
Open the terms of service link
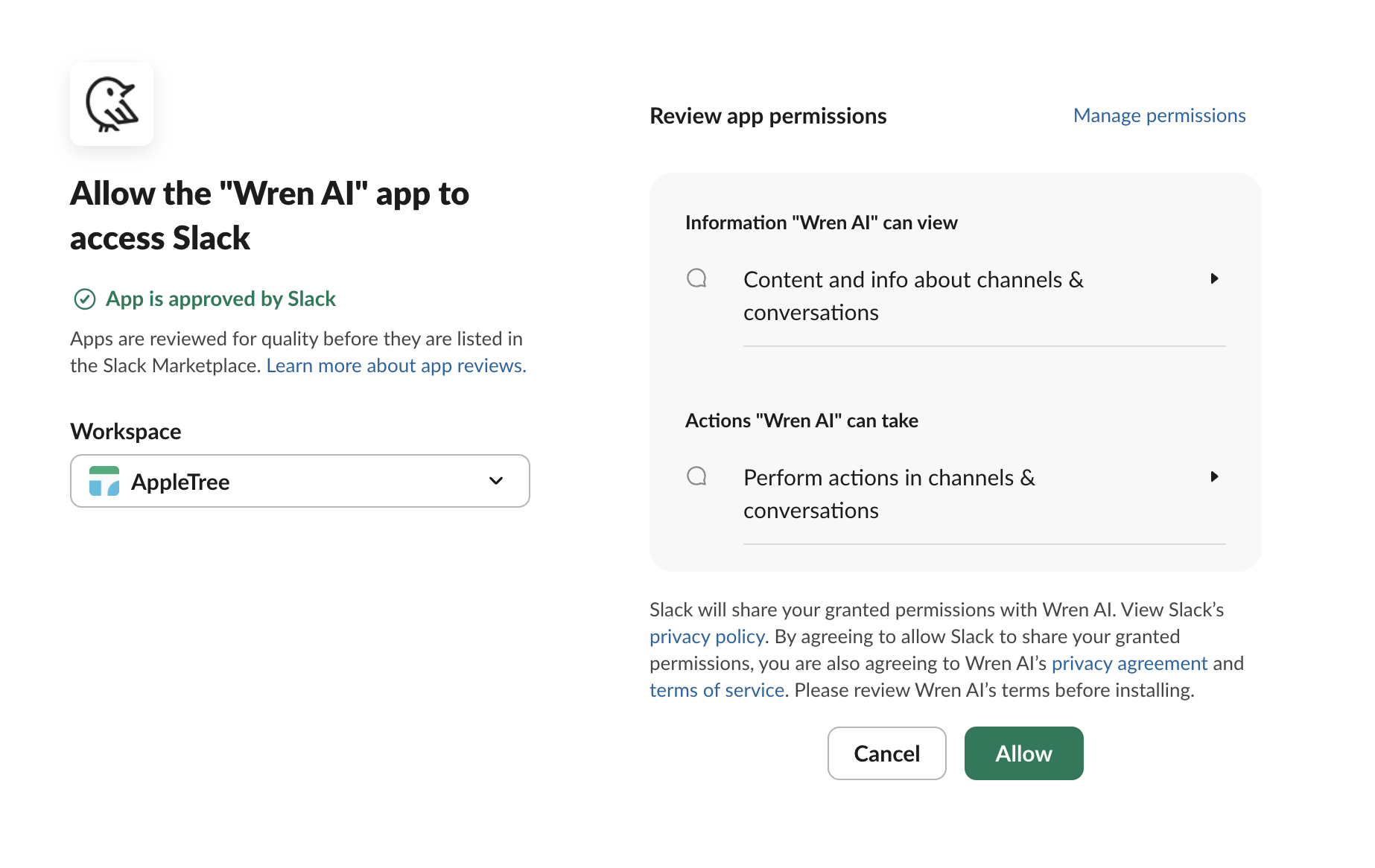[x=717, y=690]
